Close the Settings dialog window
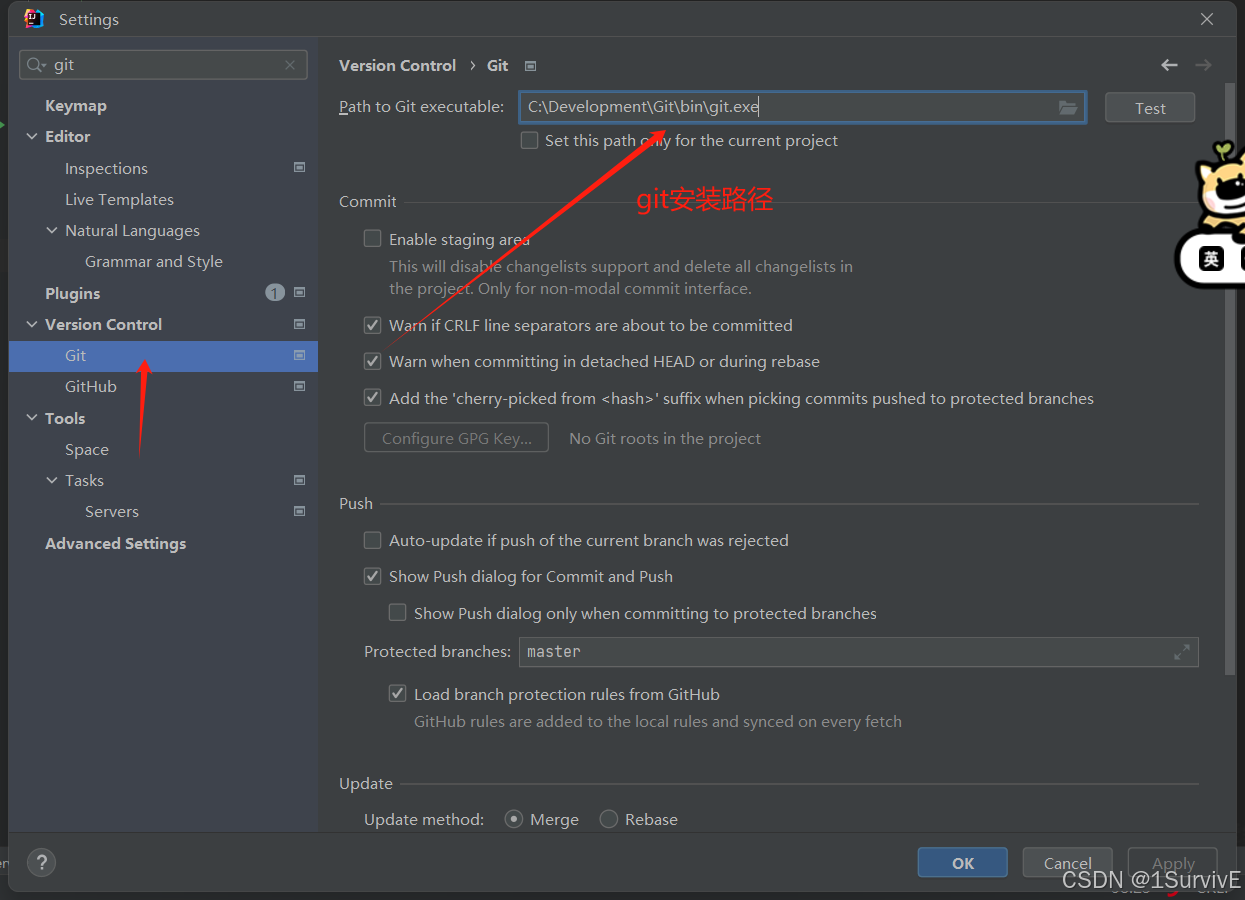The height and width of the screenshot is (900, 1245). point(1207,19)
